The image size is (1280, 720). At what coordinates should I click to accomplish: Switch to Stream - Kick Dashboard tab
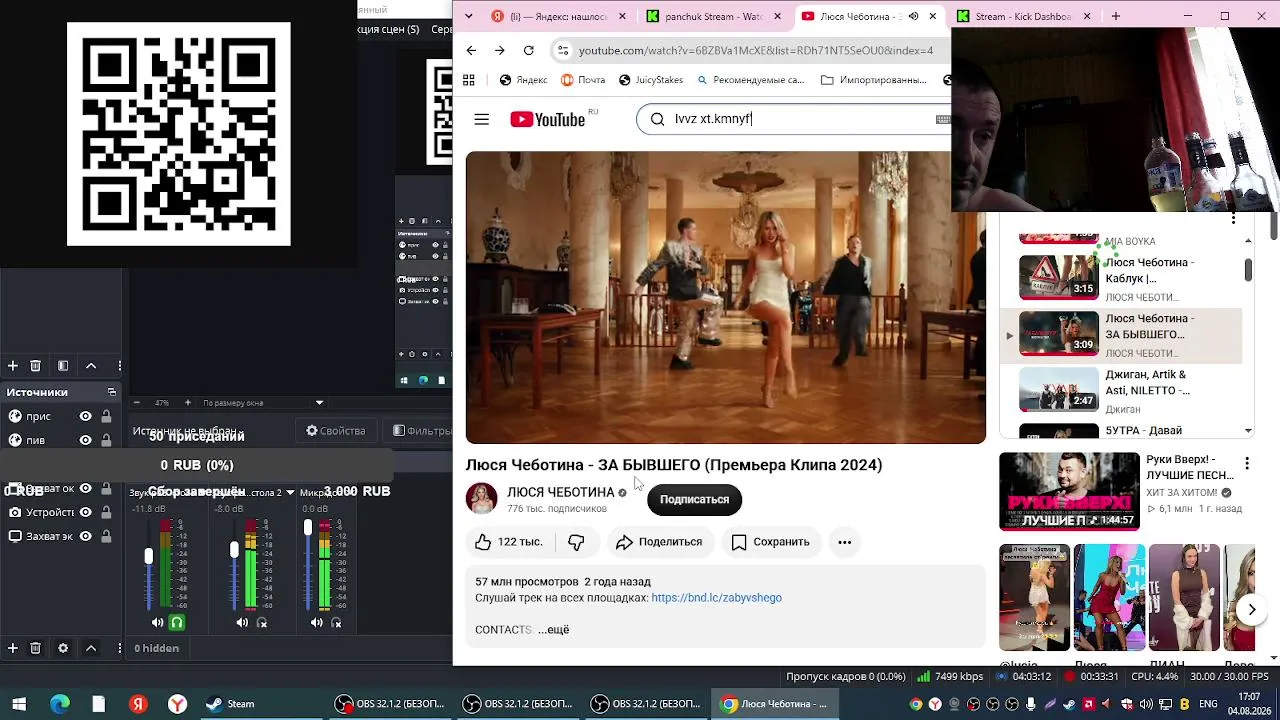point(1024,16)
